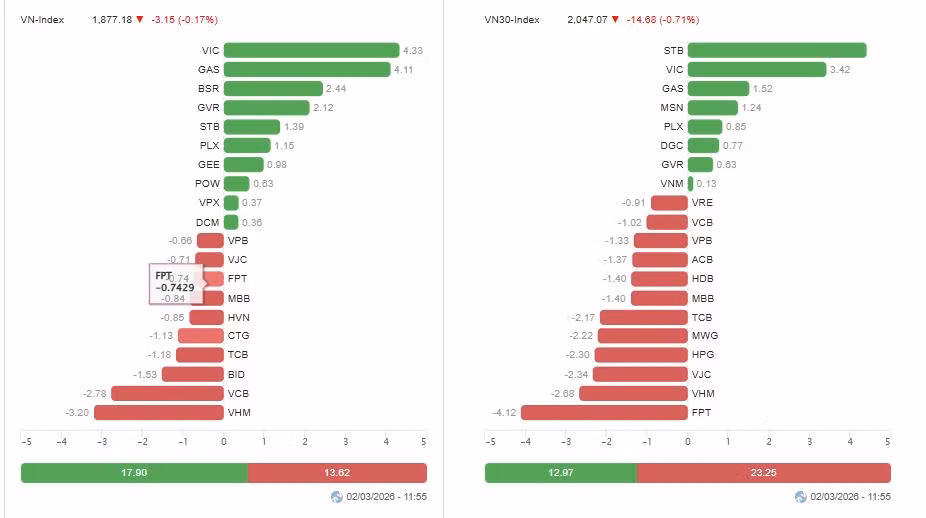The width and height of the screenshot is (926, 518).
Task: Select the GAS bar in VN-Index chart
Action: pyautogui.click(x=307, y=69)
